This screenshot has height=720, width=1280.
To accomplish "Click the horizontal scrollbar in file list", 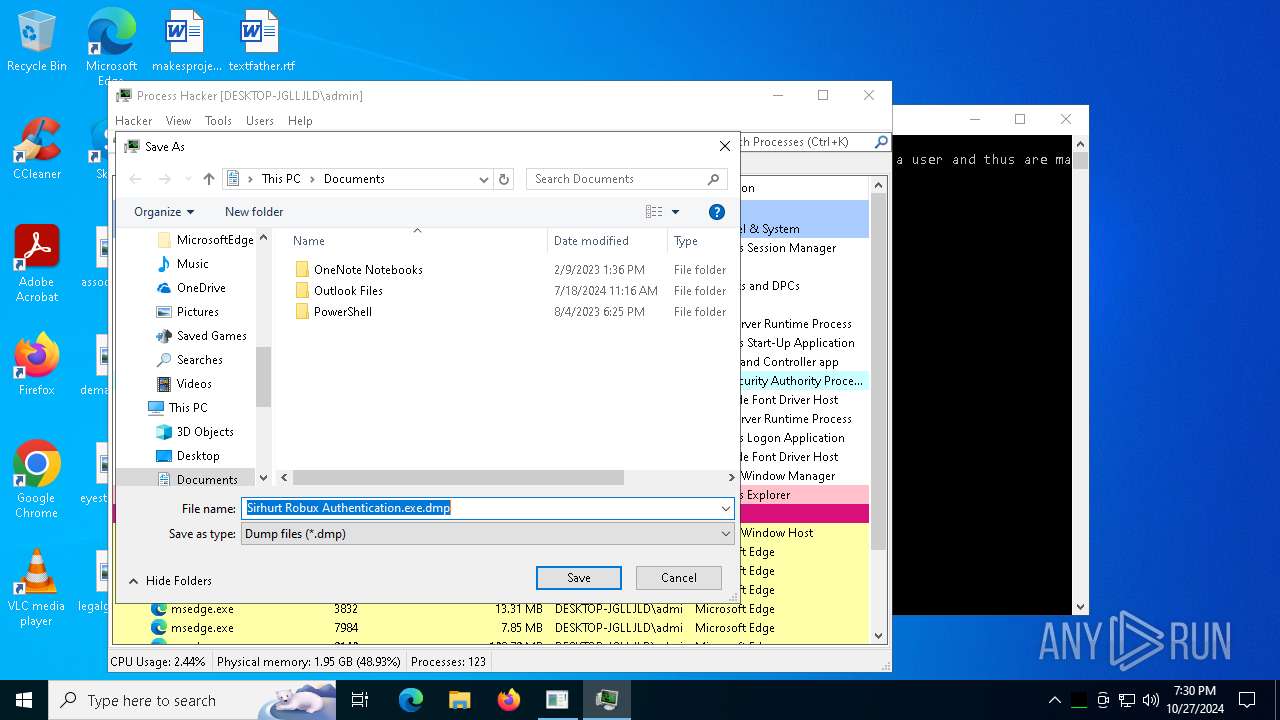I will pyautogui.click(x=458, y=478).
